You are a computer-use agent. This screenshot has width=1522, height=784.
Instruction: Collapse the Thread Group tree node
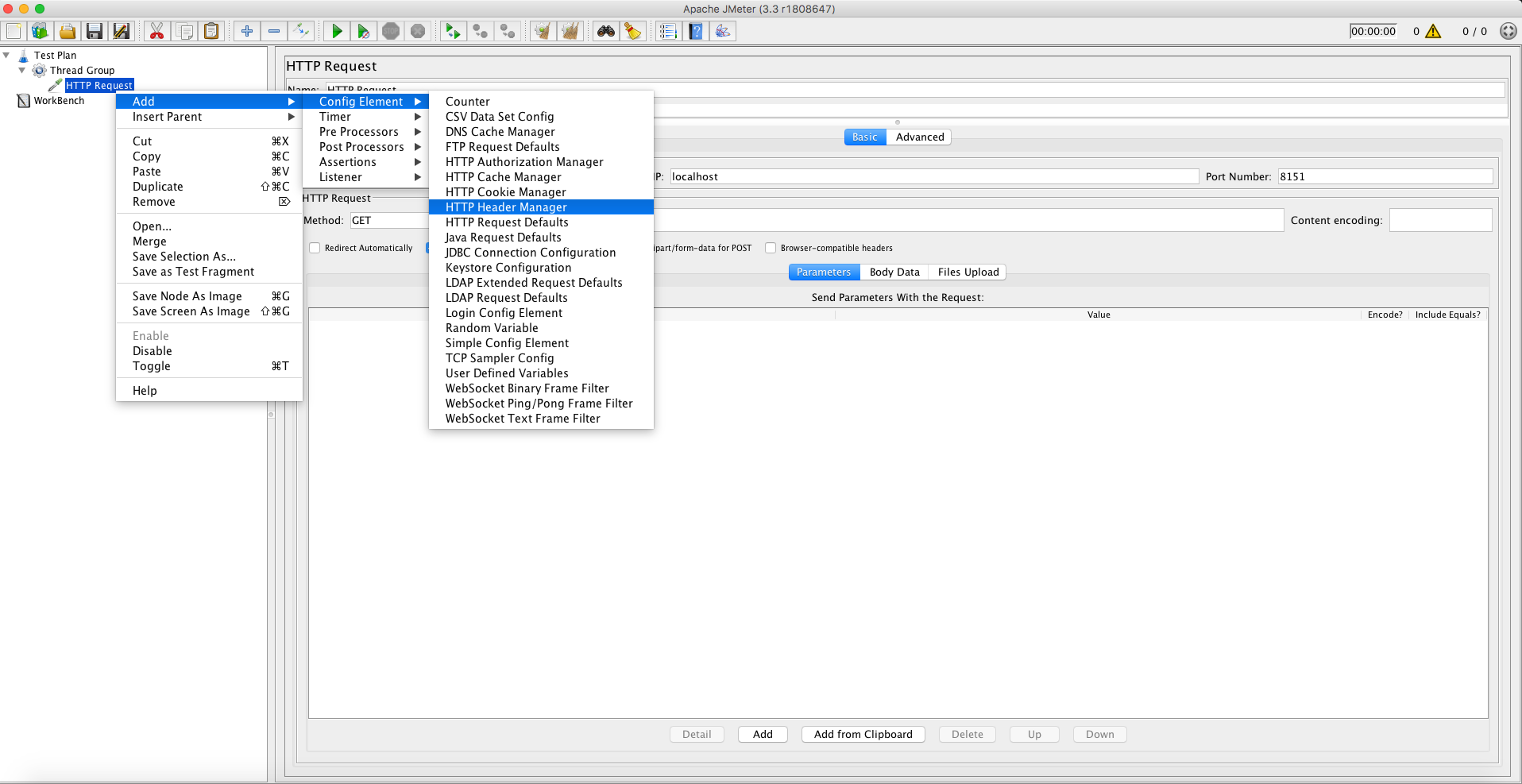pyautogui.click(x=22, y=71)
